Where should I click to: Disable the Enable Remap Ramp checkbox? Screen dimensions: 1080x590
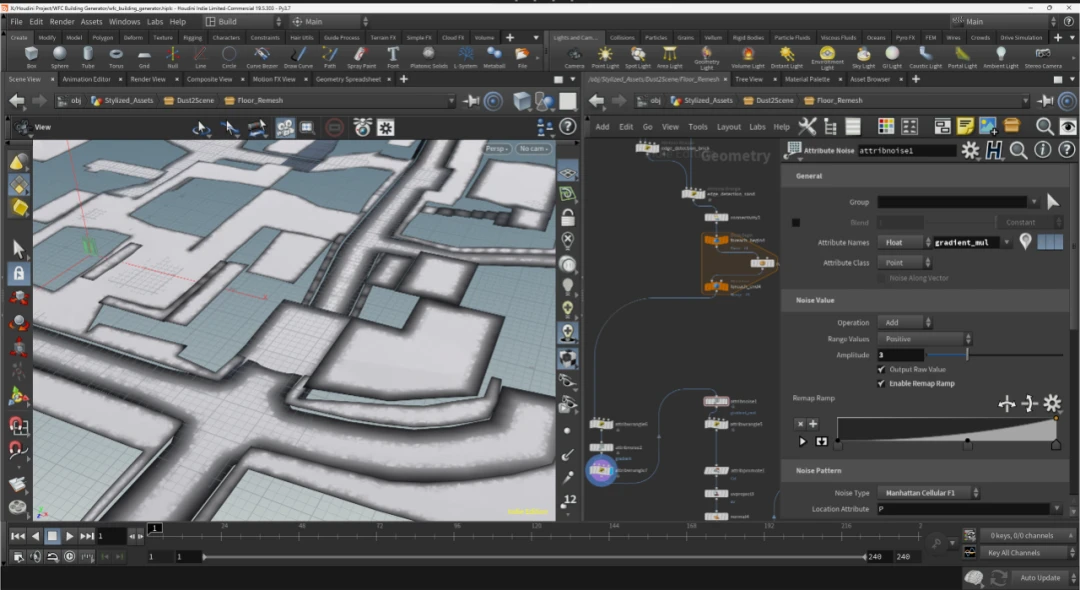[x=881, y=383]
